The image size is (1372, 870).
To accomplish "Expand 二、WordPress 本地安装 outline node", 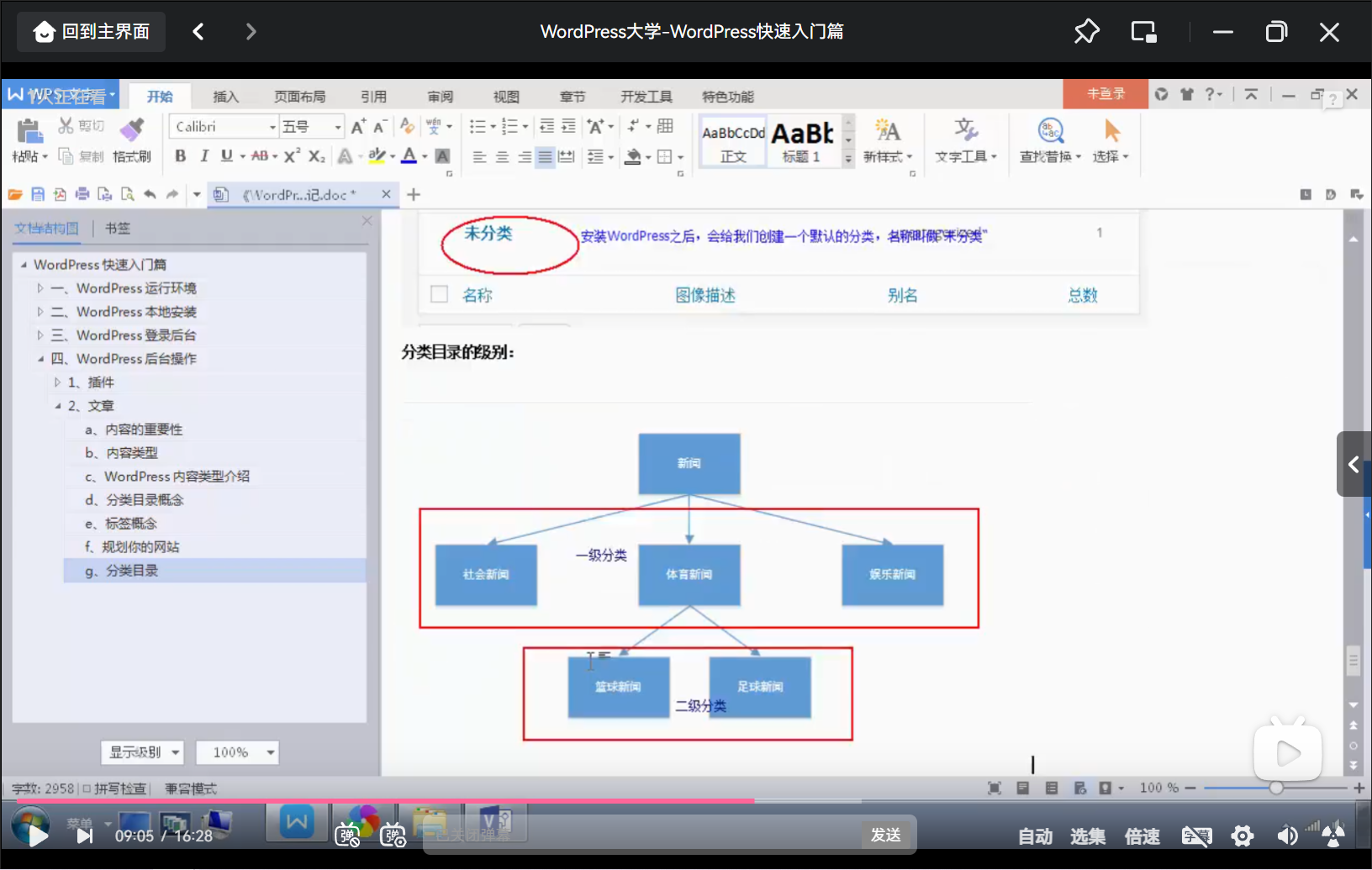I will tap(40, 312).
